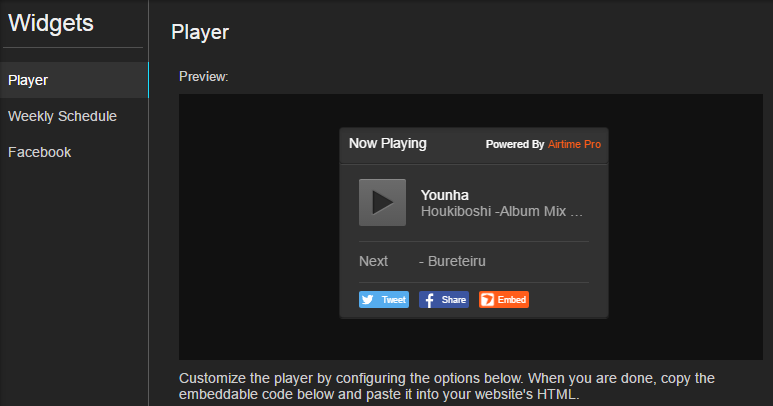773x406 pixels.
Task: Click the Twitter bird icon
Action: tap(368, 300)
